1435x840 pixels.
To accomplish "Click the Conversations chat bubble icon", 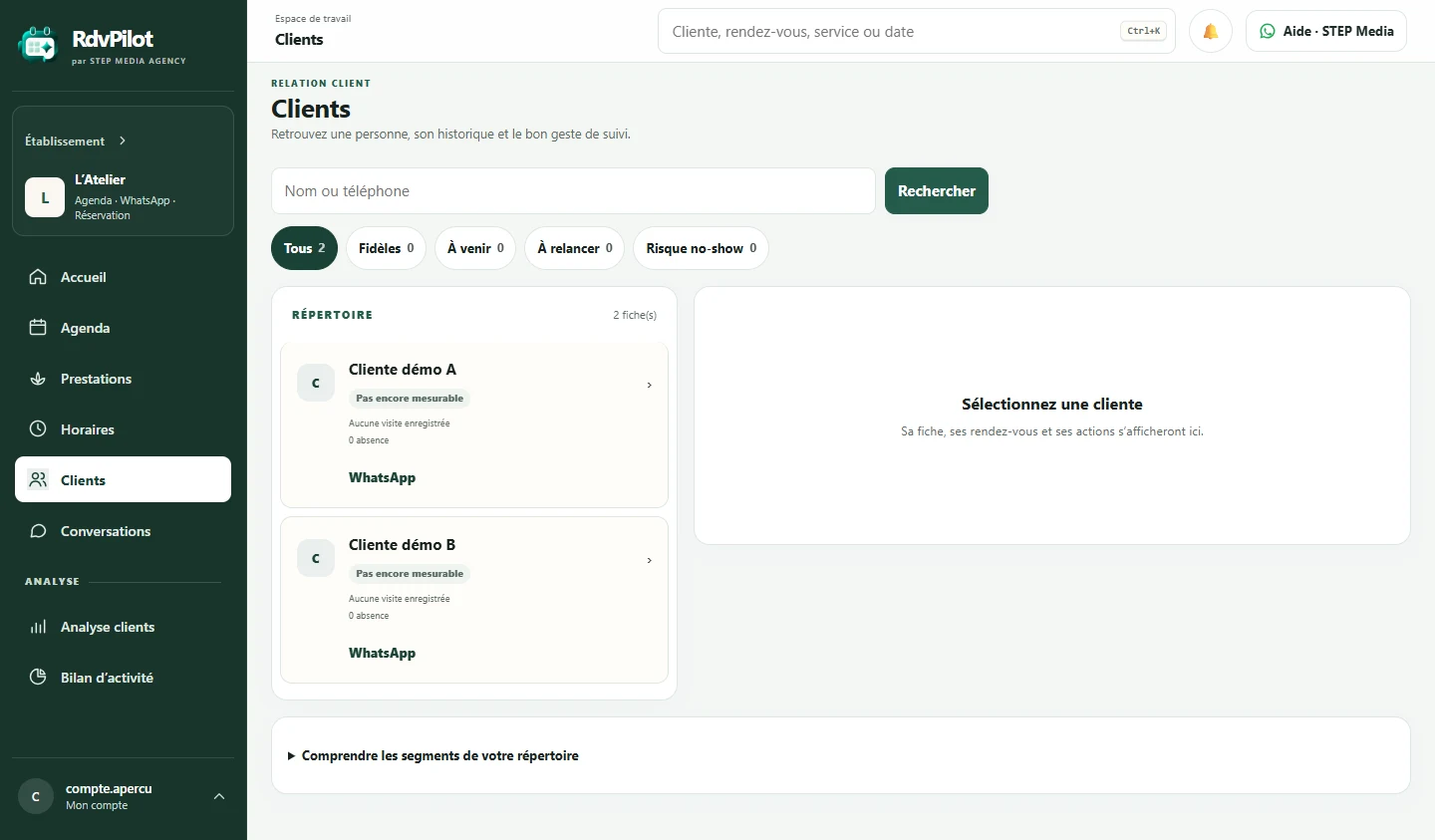I will coord(38,531).
